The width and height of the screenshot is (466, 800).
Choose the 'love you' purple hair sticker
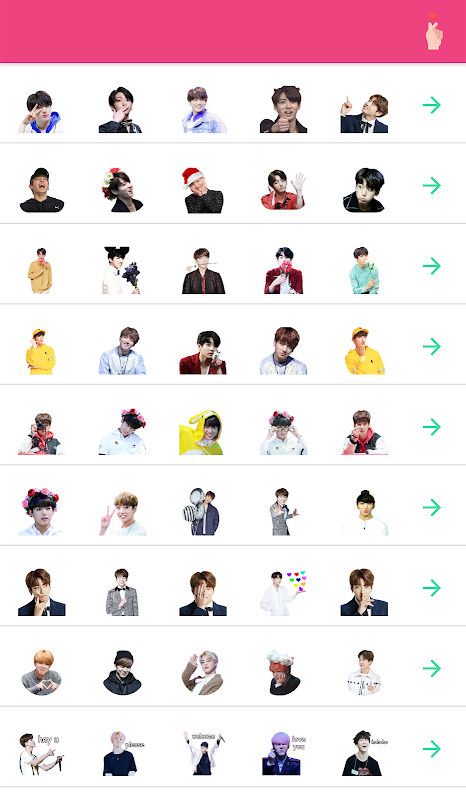click(284, 754)
